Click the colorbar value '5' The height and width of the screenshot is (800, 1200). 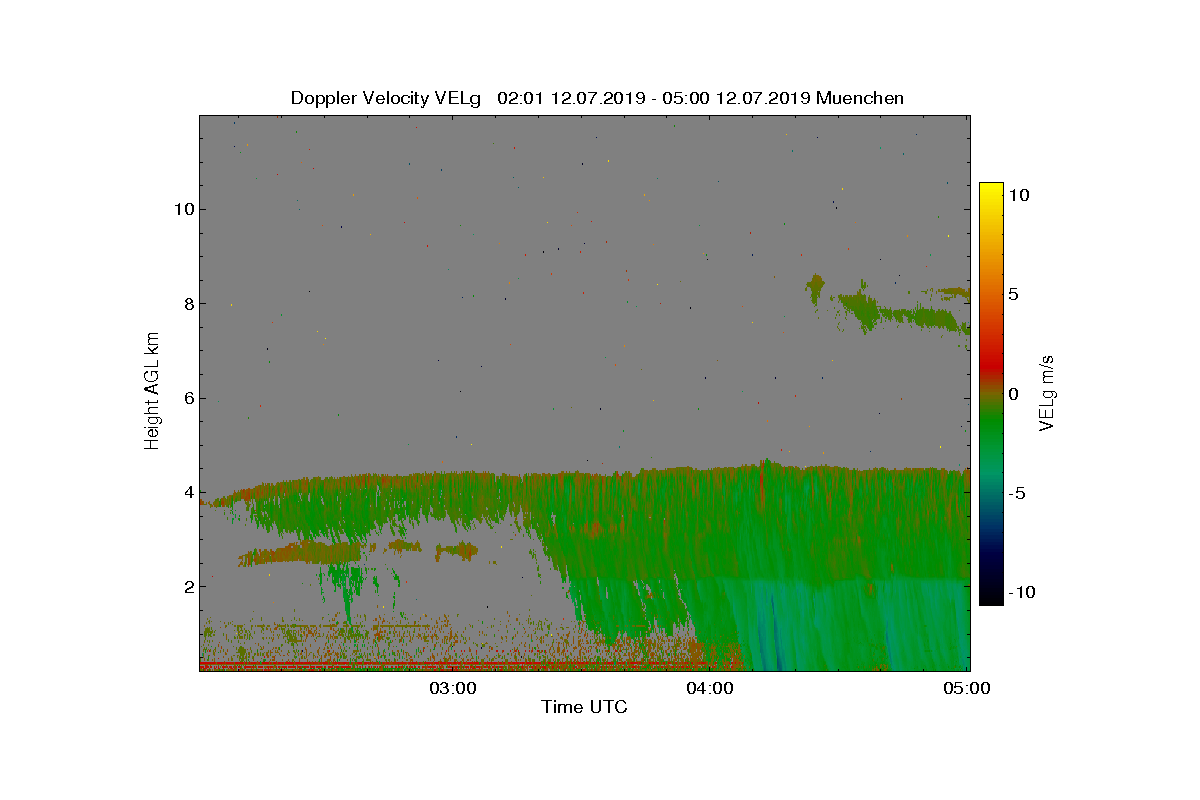[x=1012, y=295]
